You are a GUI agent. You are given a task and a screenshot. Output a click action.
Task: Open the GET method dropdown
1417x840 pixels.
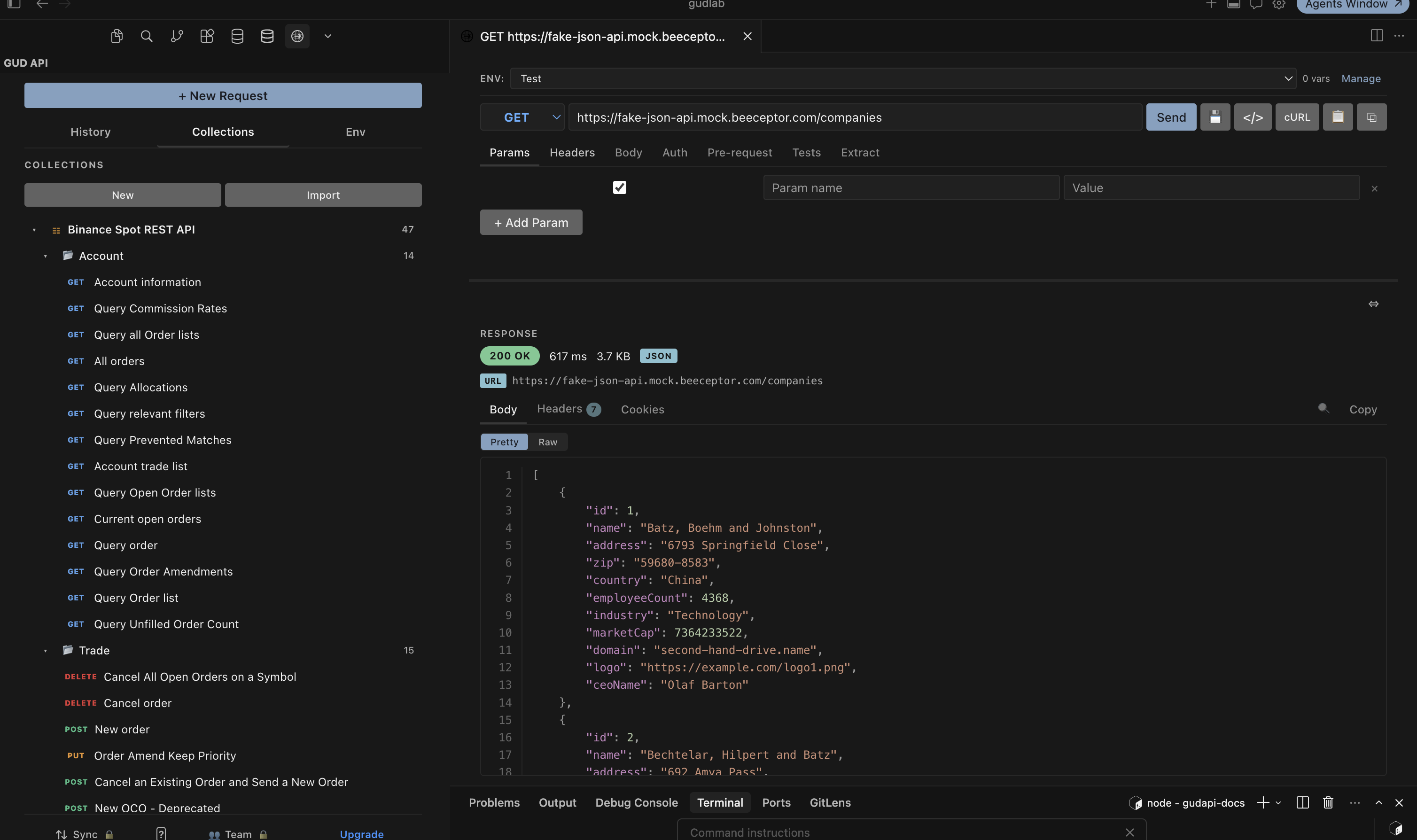tap(522, 117)
